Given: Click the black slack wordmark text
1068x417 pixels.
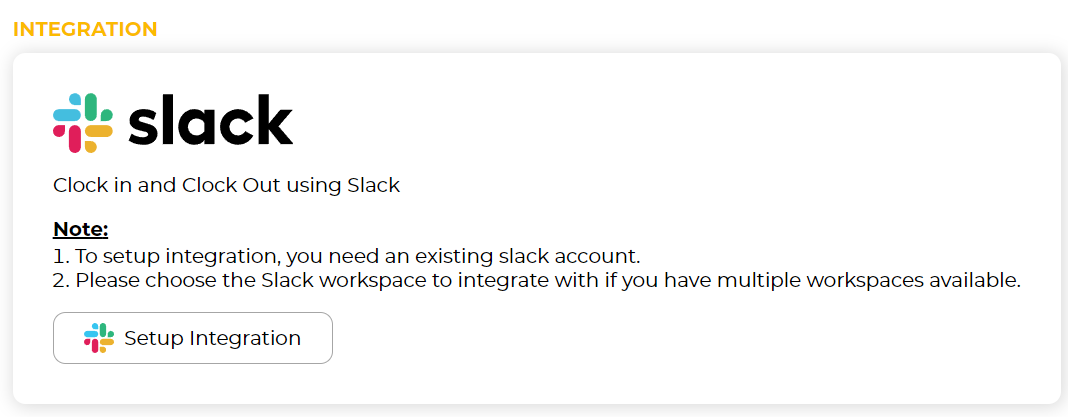Looking at the screenshot, I should pyautogui.click(x=210, y=119).
